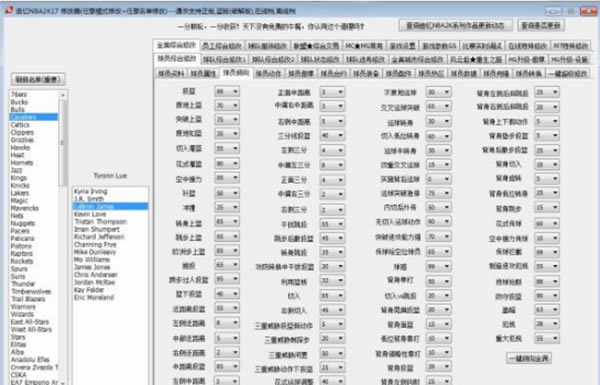Click the 刷新名单 button above team list
Viewport: 600px width, 385px height.
pos(38,80)
